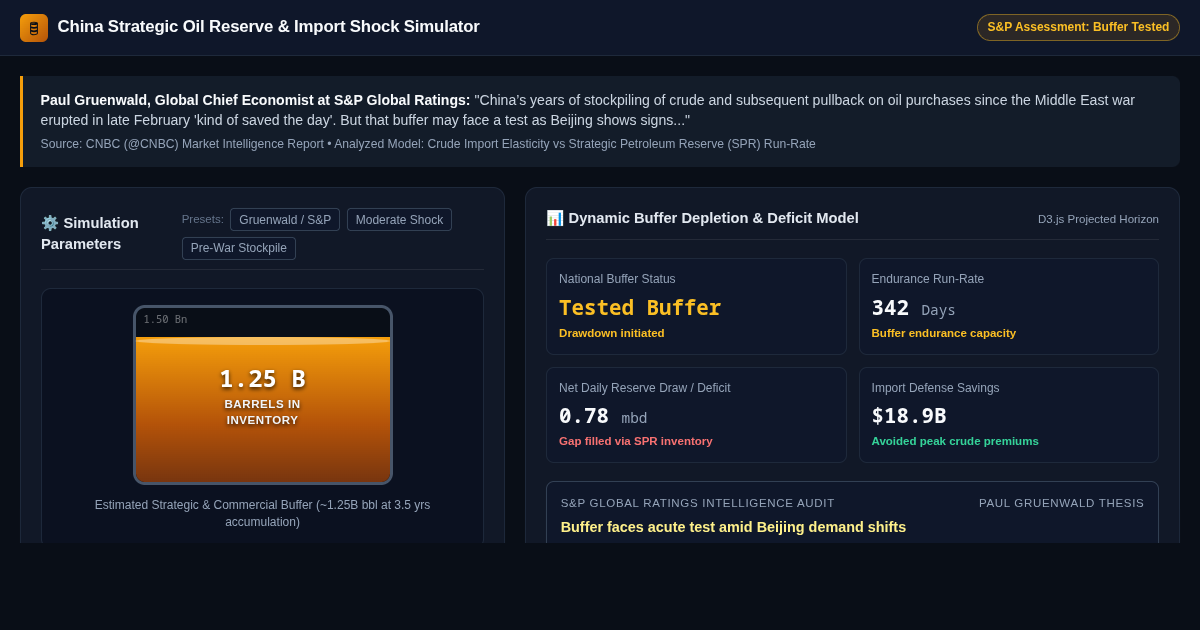Apply the Gruenwald / S&P preset

(285, 220)
